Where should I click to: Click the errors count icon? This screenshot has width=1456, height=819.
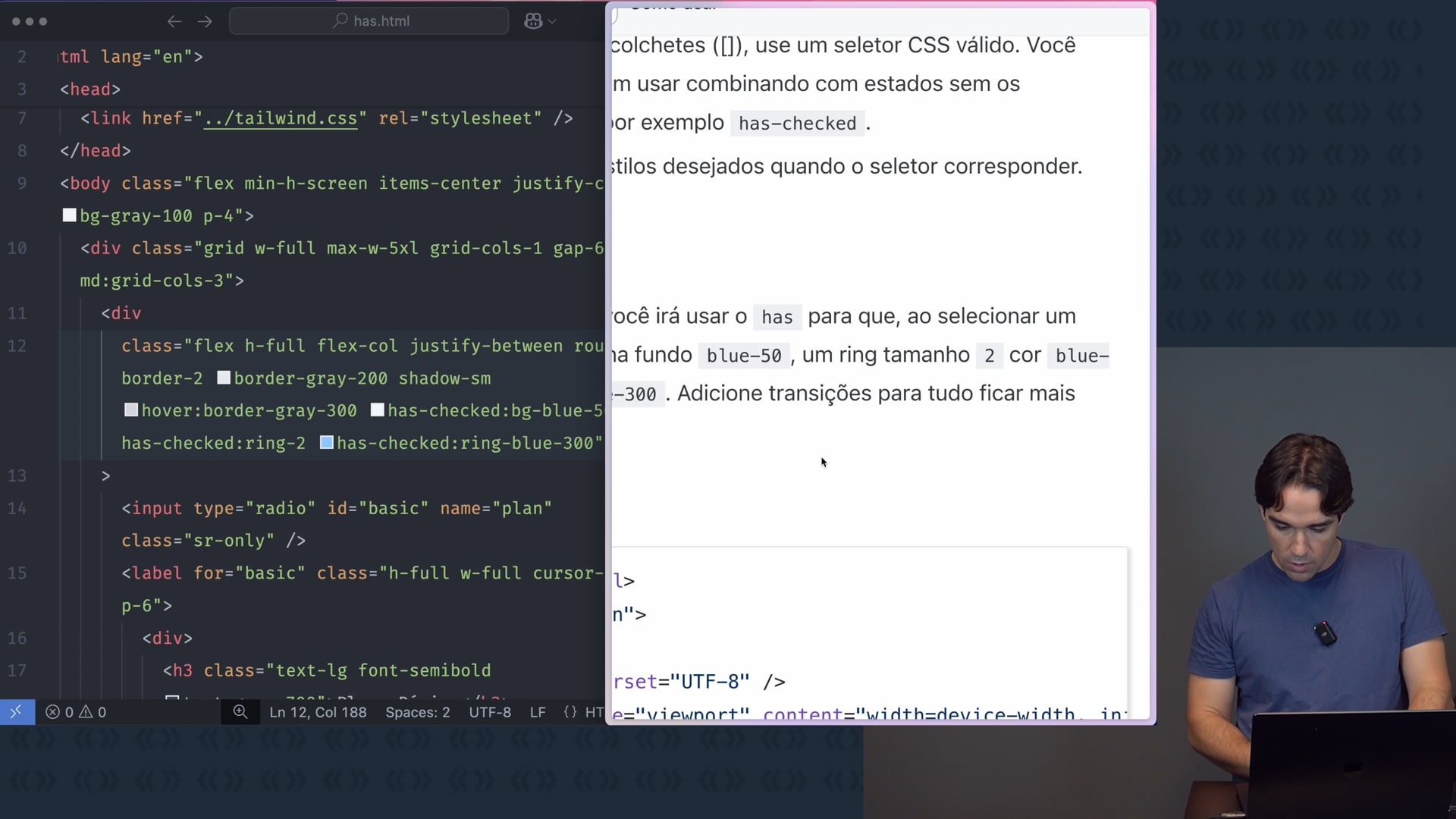[53, 712]
